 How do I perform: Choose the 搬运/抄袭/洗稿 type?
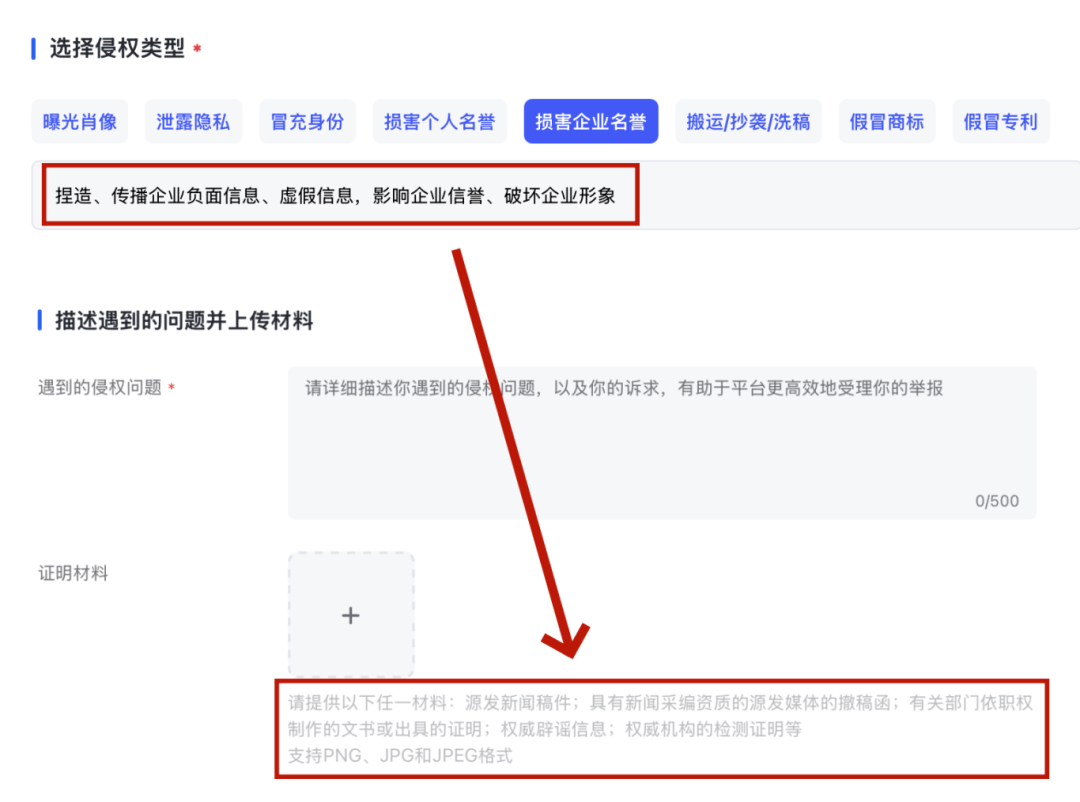pyautogui.click(x=748, y=122)
